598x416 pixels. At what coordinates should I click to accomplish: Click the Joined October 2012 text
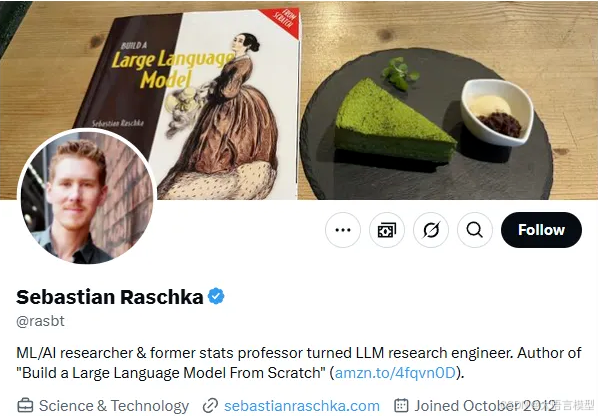coord(485,406)
